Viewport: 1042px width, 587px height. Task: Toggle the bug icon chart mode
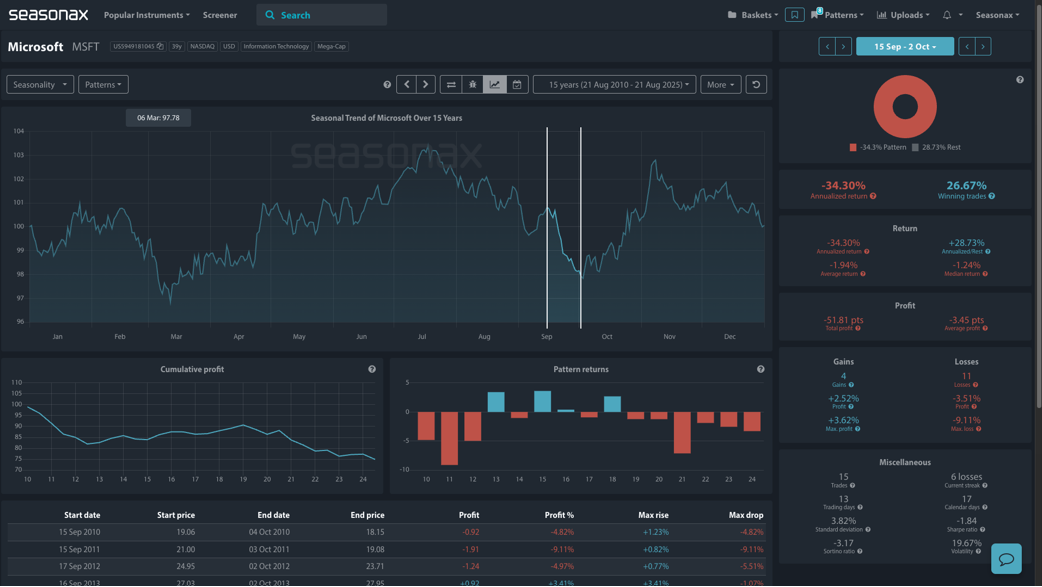pyautogui.click(x=472, y=84)
